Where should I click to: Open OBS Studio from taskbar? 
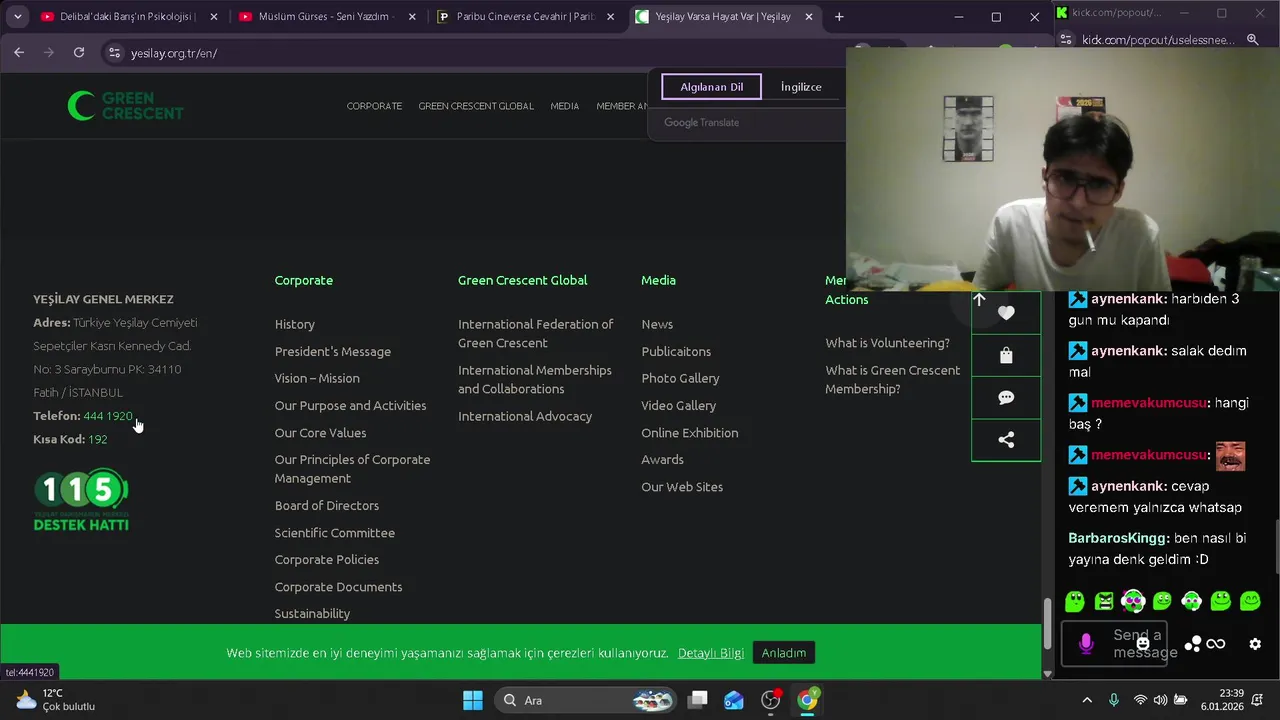(x=770, y=700)
